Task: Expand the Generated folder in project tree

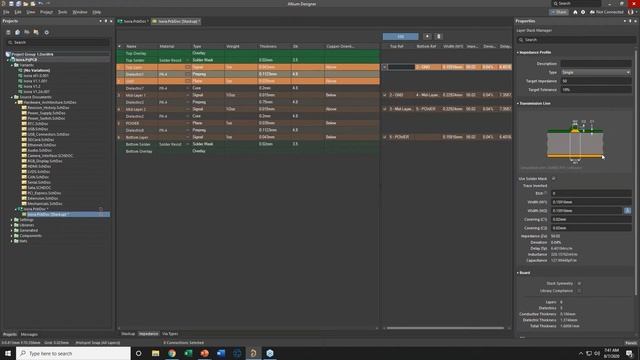Action: click(11, 230)
